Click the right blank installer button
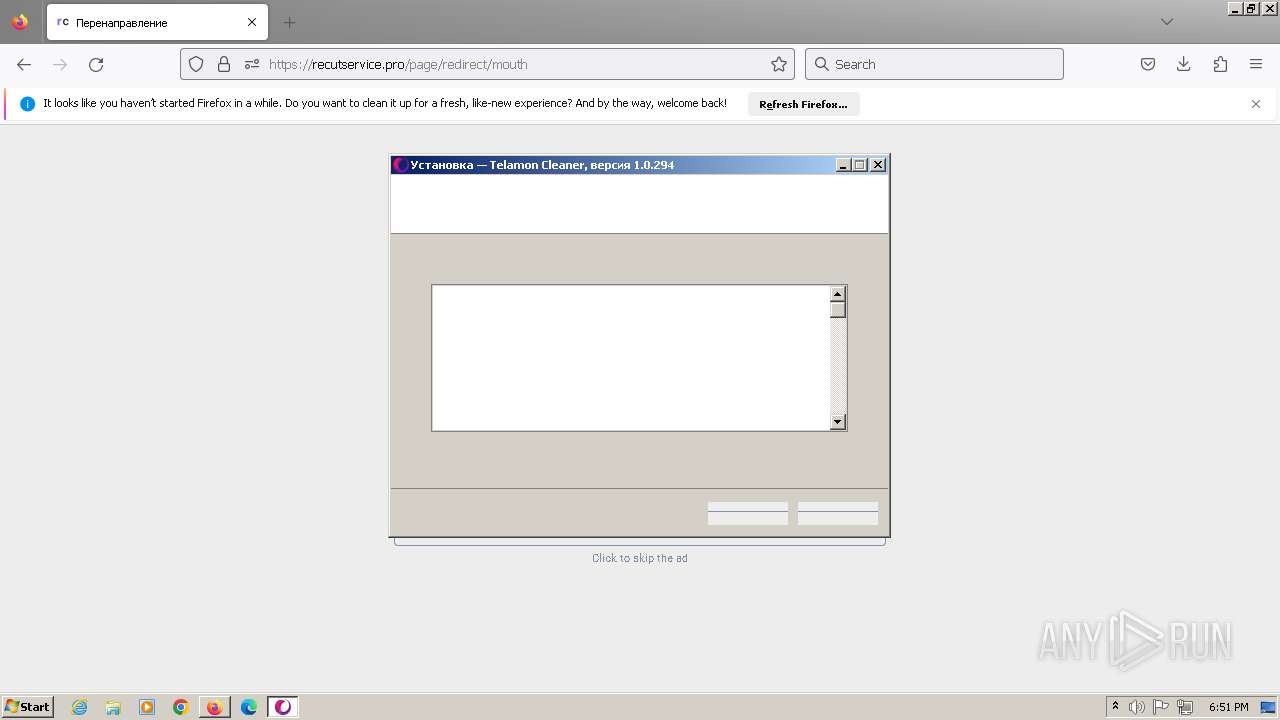The width and height of the screenshot is (1280, 720). click(x=838, y=513)
